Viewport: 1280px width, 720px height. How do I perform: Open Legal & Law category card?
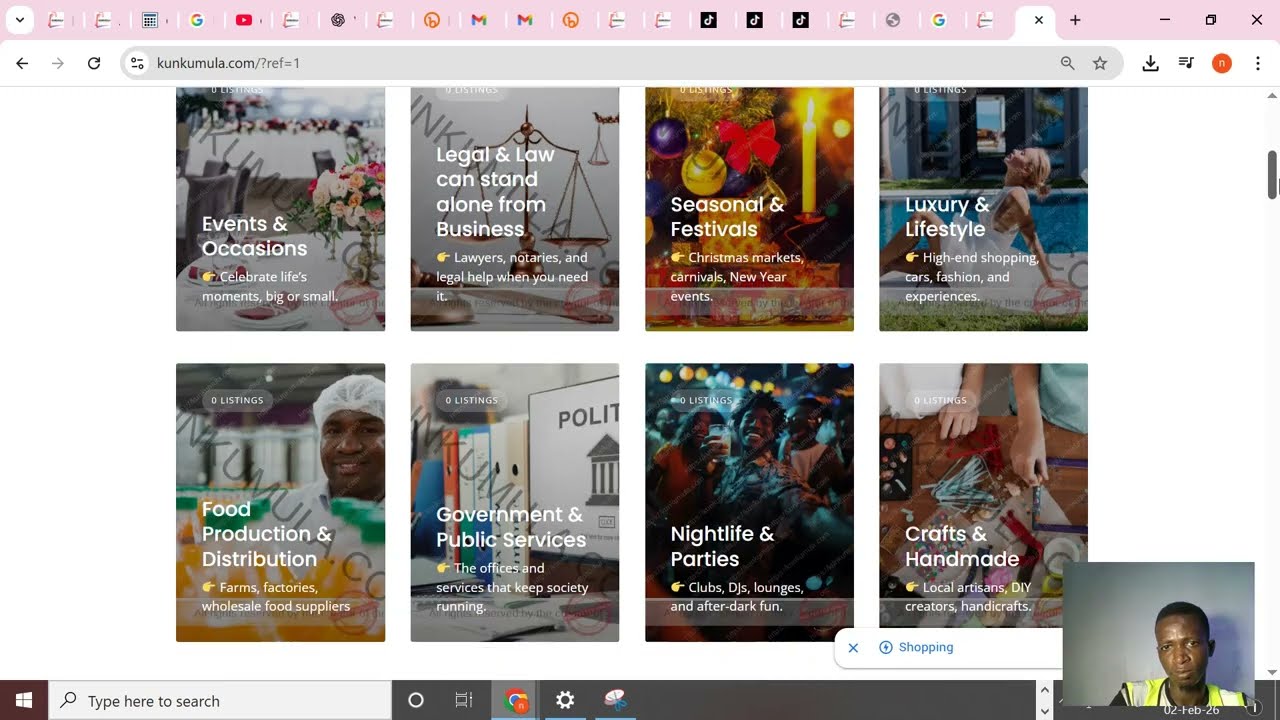point(515,208)
